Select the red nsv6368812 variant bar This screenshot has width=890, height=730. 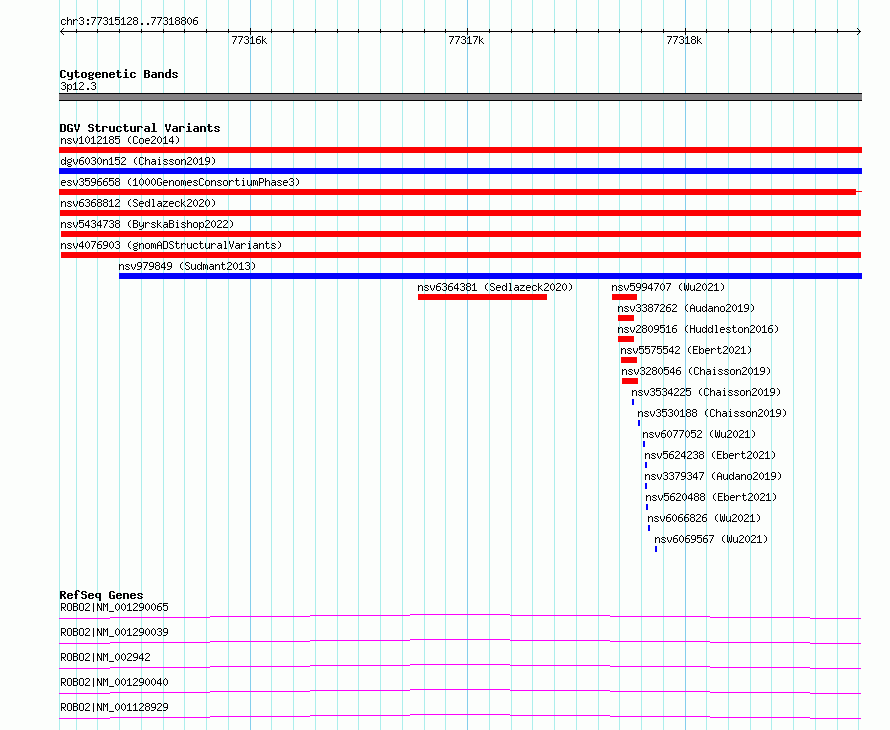(460, 213)
